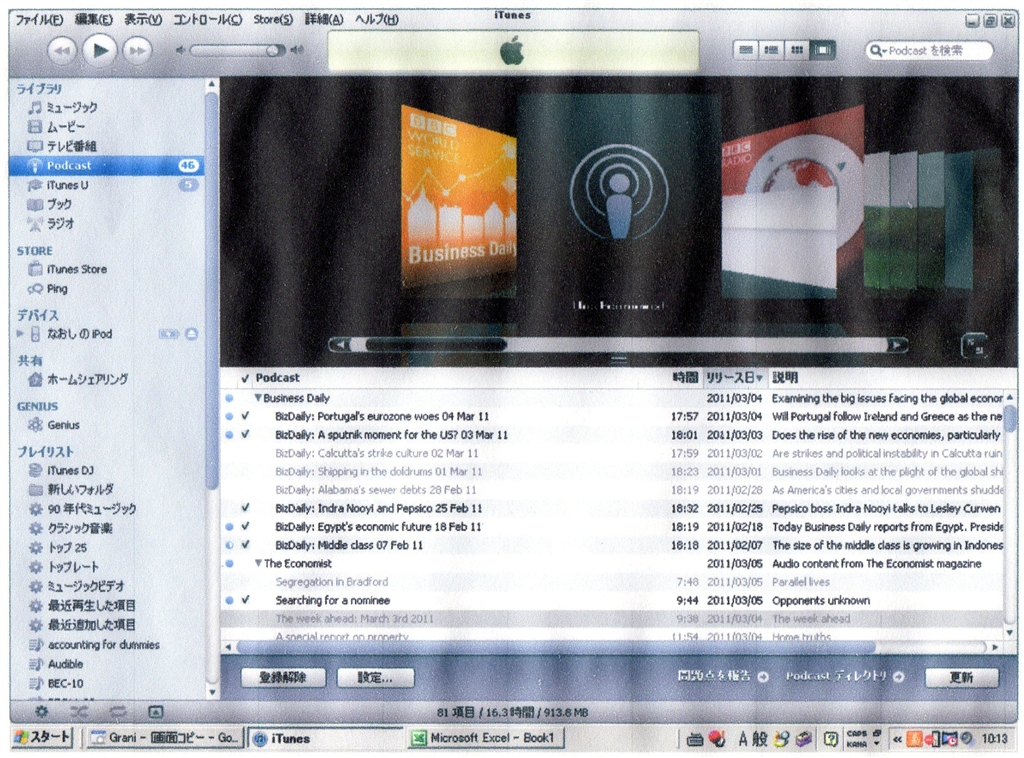The image size is (1024, 758).
Task: Toggle the Podcast column header checkbox
Action: pyautogui.click(x=245, y=378)
